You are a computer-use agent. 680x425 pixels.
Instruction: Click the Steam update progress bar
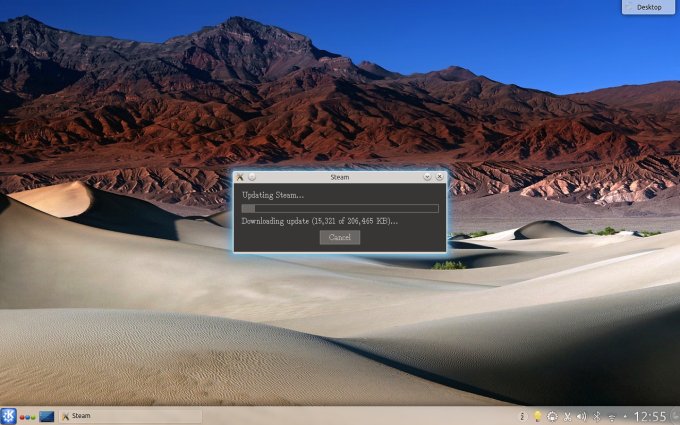340,209
